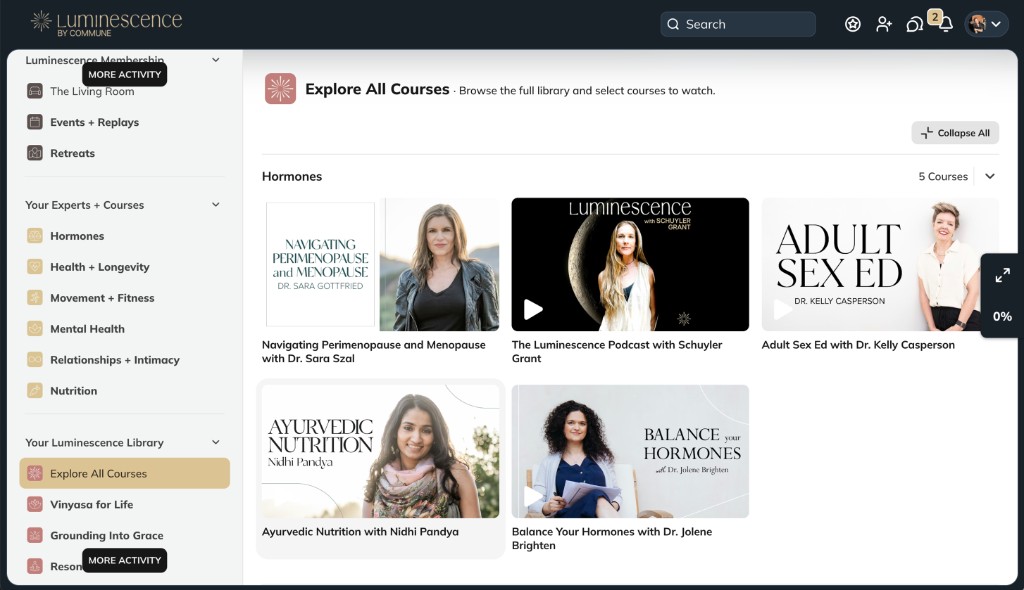Click the Mental Health icon

point(35,329)
